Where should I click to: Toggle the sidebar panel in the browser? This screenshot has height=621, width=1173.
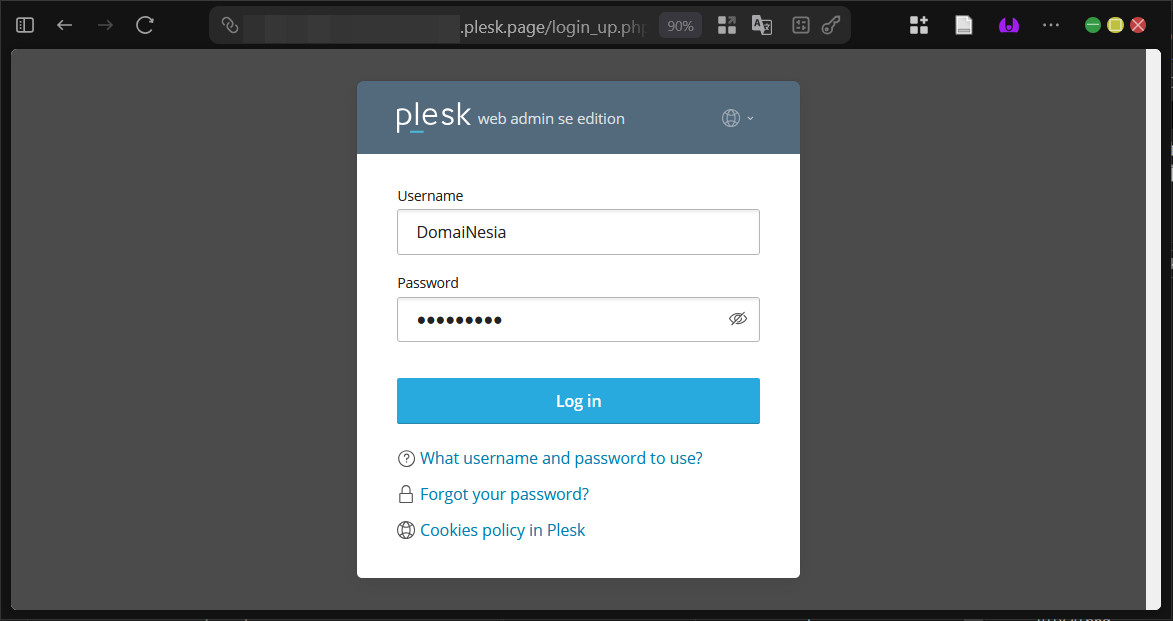(24, 24)
